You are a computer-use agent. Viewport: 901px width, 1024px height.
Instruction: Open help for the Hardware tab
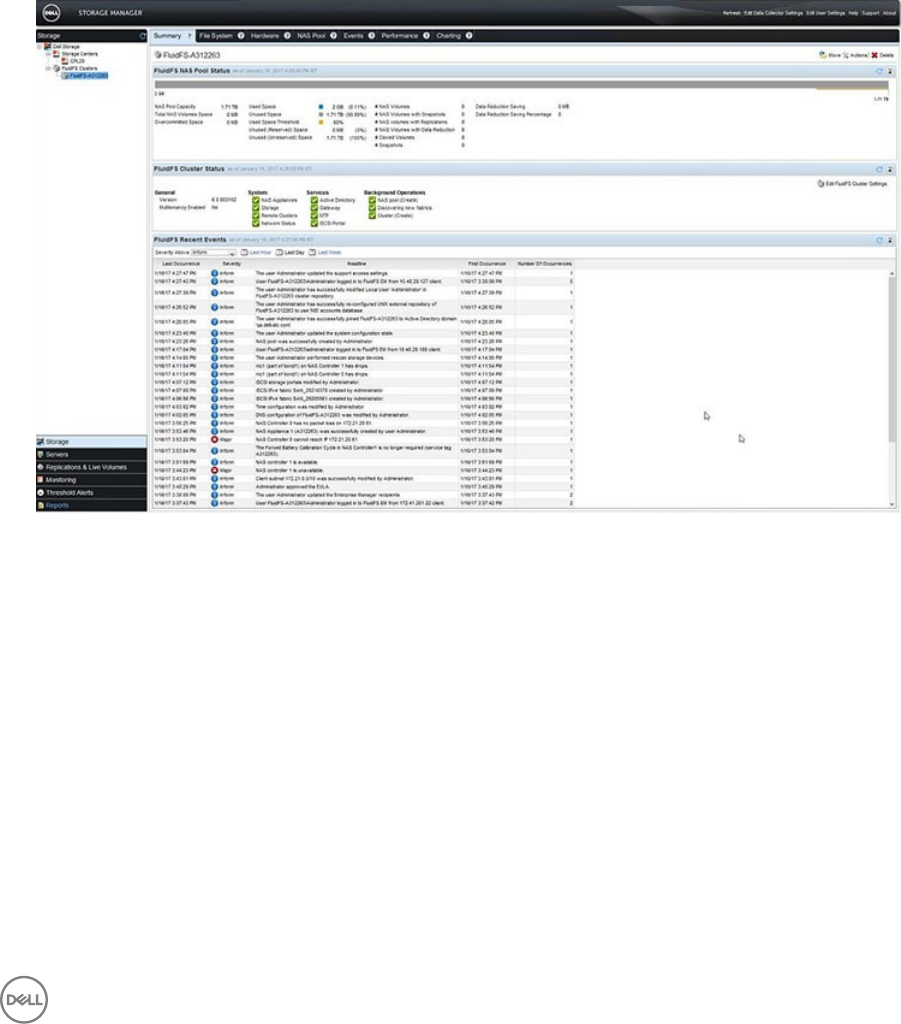pyautogui.click(x=287, y=36)
